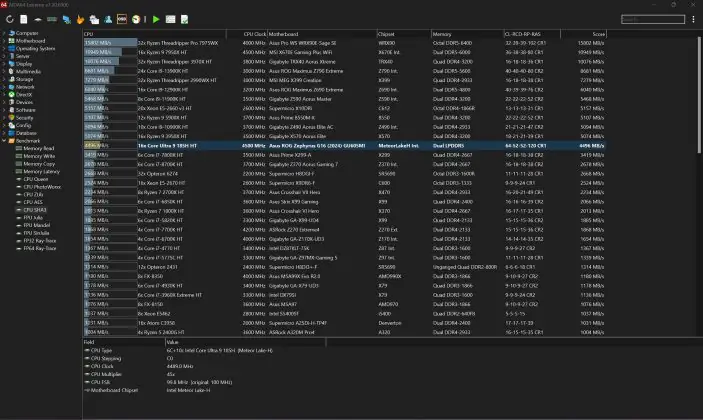The image size is (703, 420).
Task: Select the Asus ROG Maximus Z790 Extreme row
Action: tap(344, 71)
